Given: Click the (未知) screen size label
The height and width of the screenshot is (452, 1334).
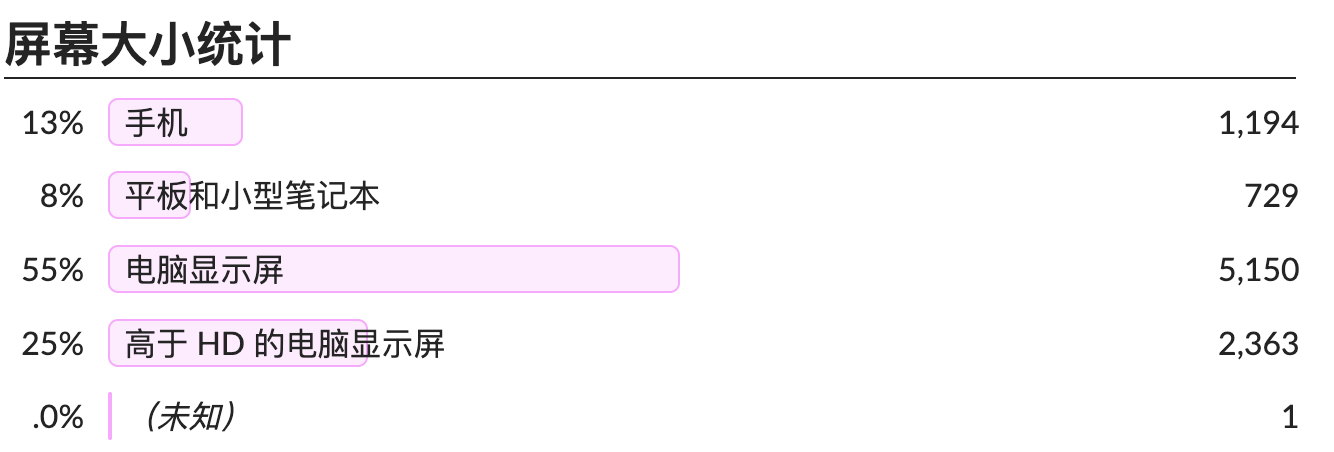Looking at the screenshot, I should [190, 417].
